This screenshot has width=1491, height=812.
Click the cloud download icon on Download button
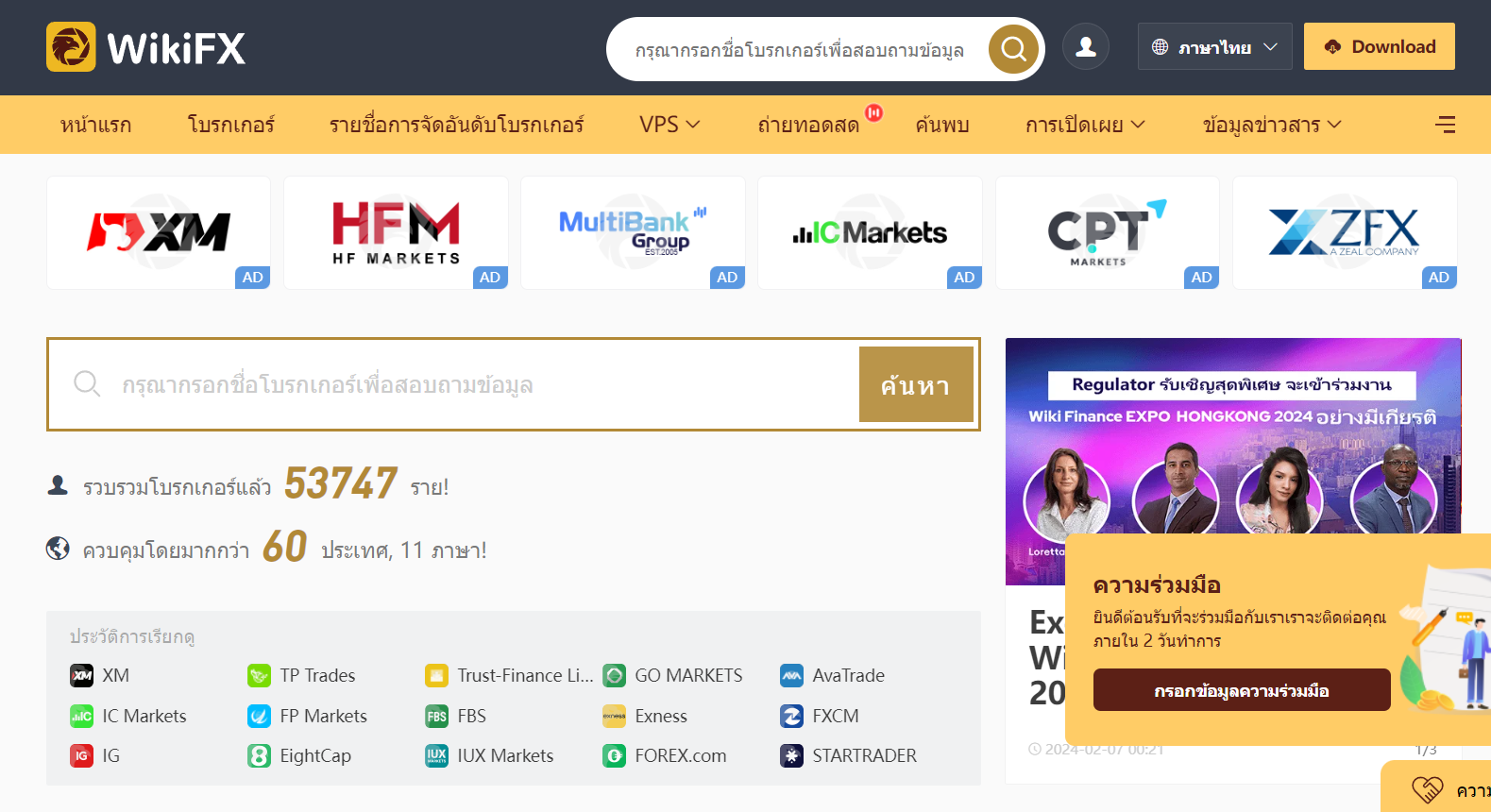point(1332,46)
